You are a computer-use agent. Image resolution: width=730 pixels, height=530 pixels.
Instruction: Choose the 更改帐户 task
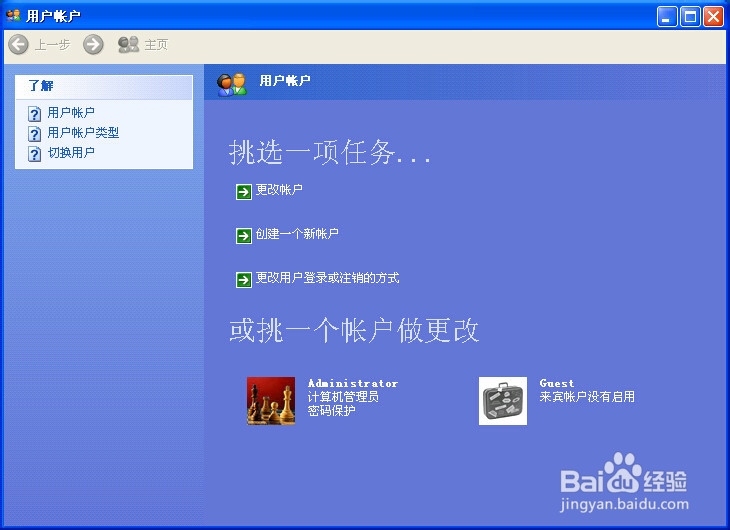point(279,190)
